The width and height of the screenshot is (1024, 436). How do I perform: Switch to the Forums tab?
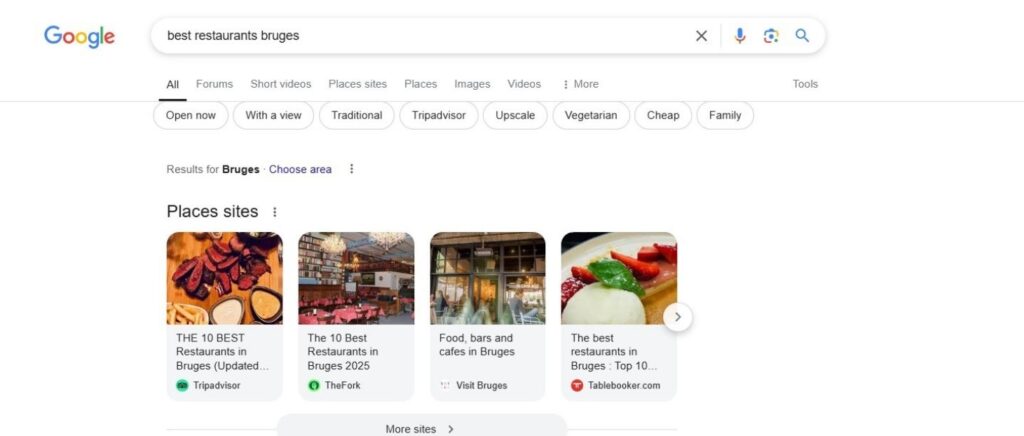coord(214,84)
